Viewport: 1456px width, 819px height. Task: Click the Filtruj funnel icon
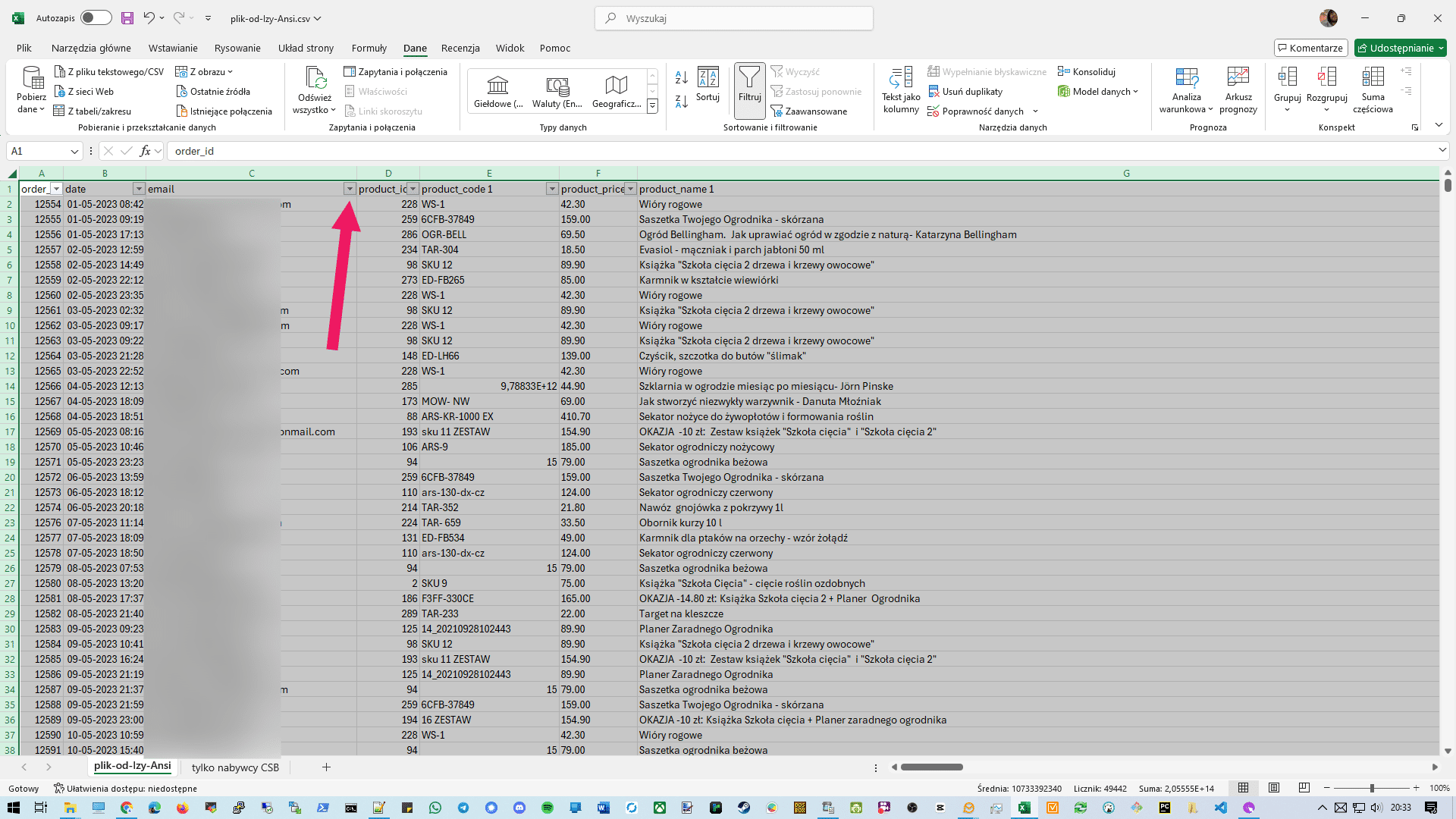pos(749,78)
